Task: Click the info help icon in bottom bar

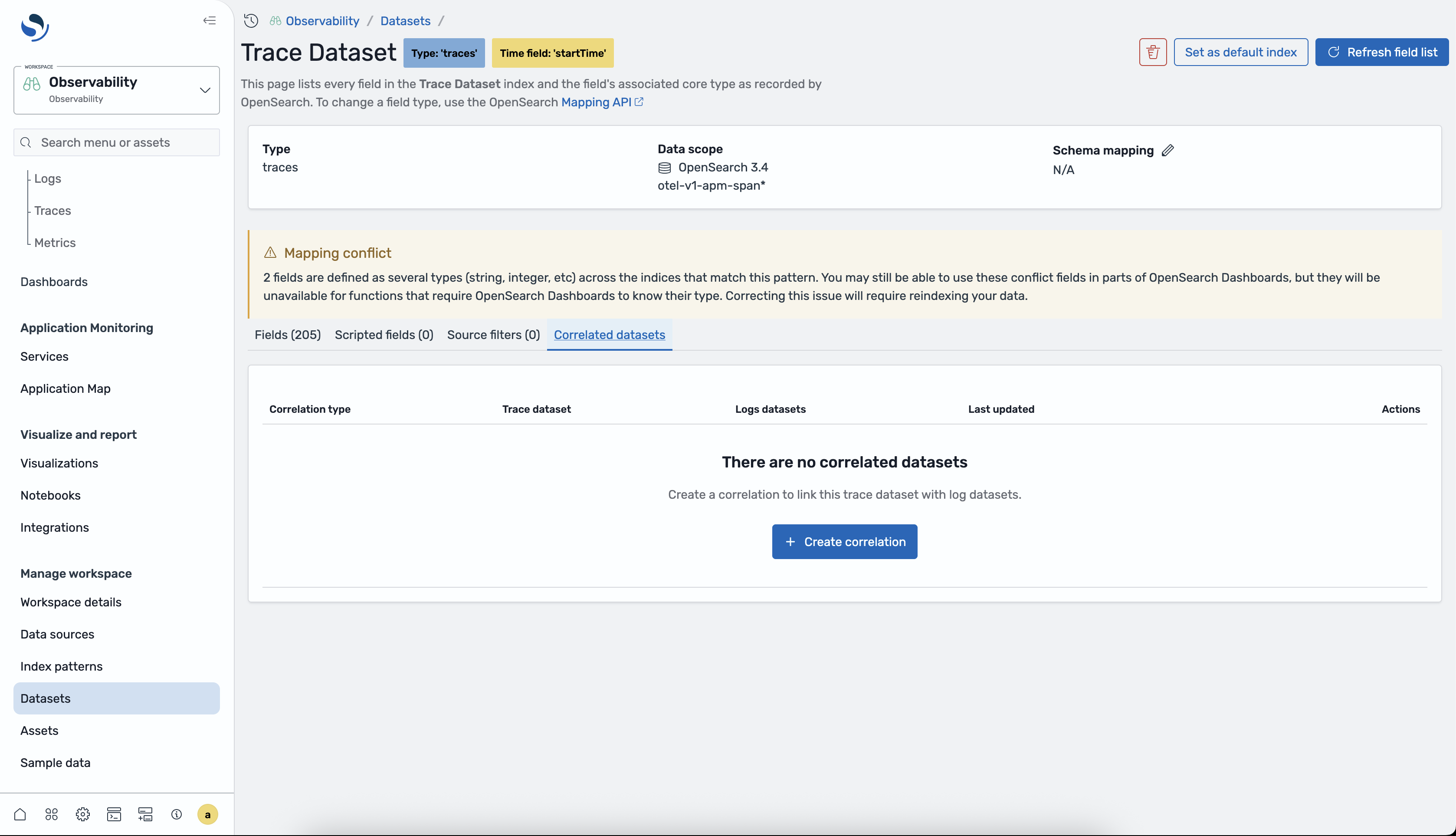Action: coord(176,814)
